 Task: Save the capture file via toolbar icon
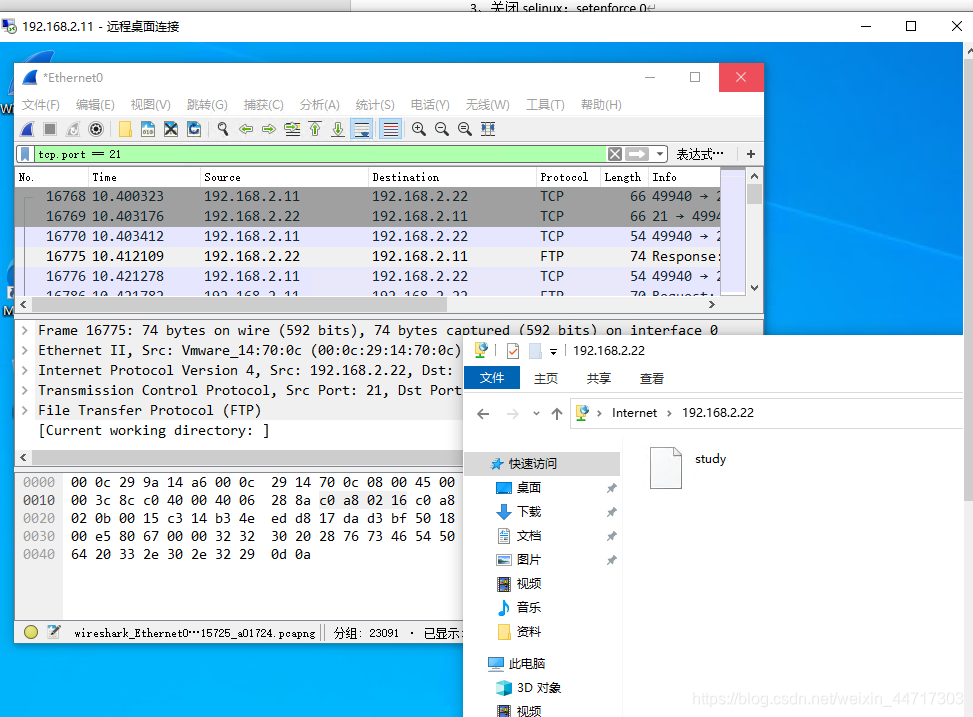click(x=148, y=129)
